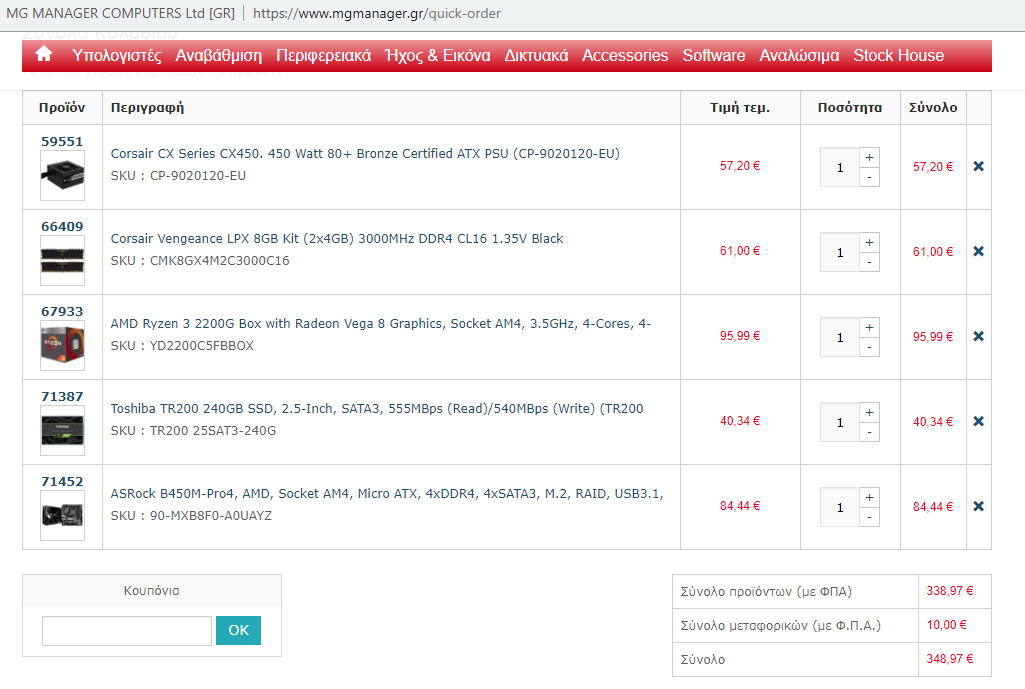Viewport: 1025px width, 689px height.
Task: Open Corsair Vengeance LPX 8GB Kit link
Action: coord(337,239)
